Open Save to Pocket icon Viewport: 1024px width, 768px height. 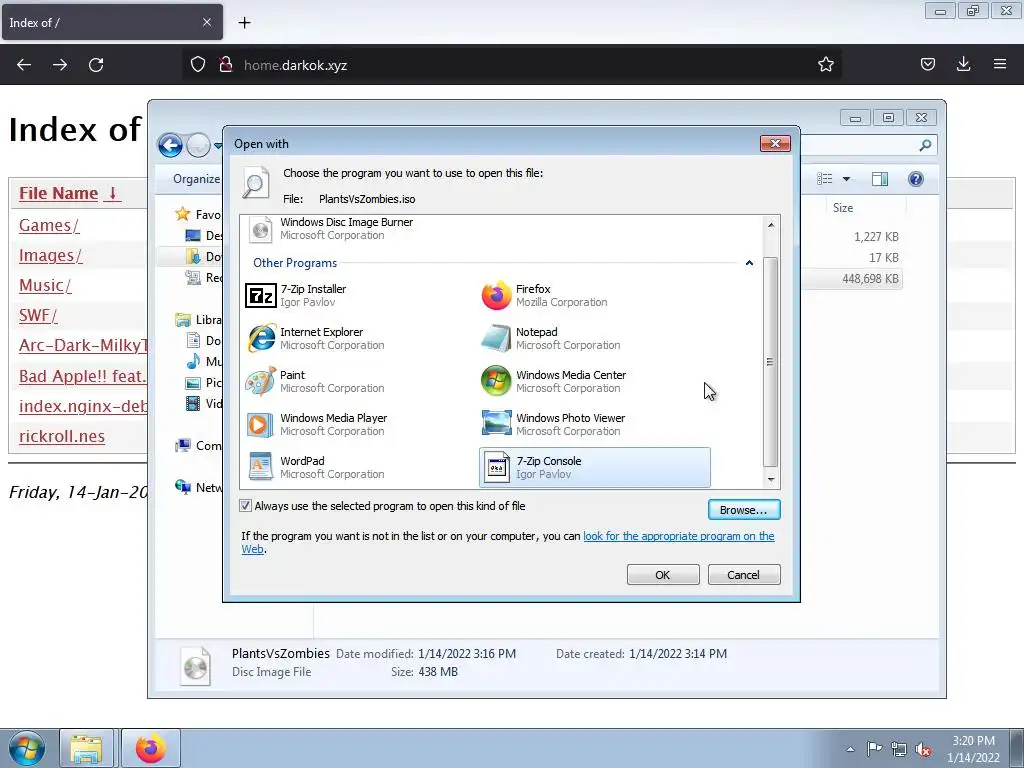click(x=928, y=64)
